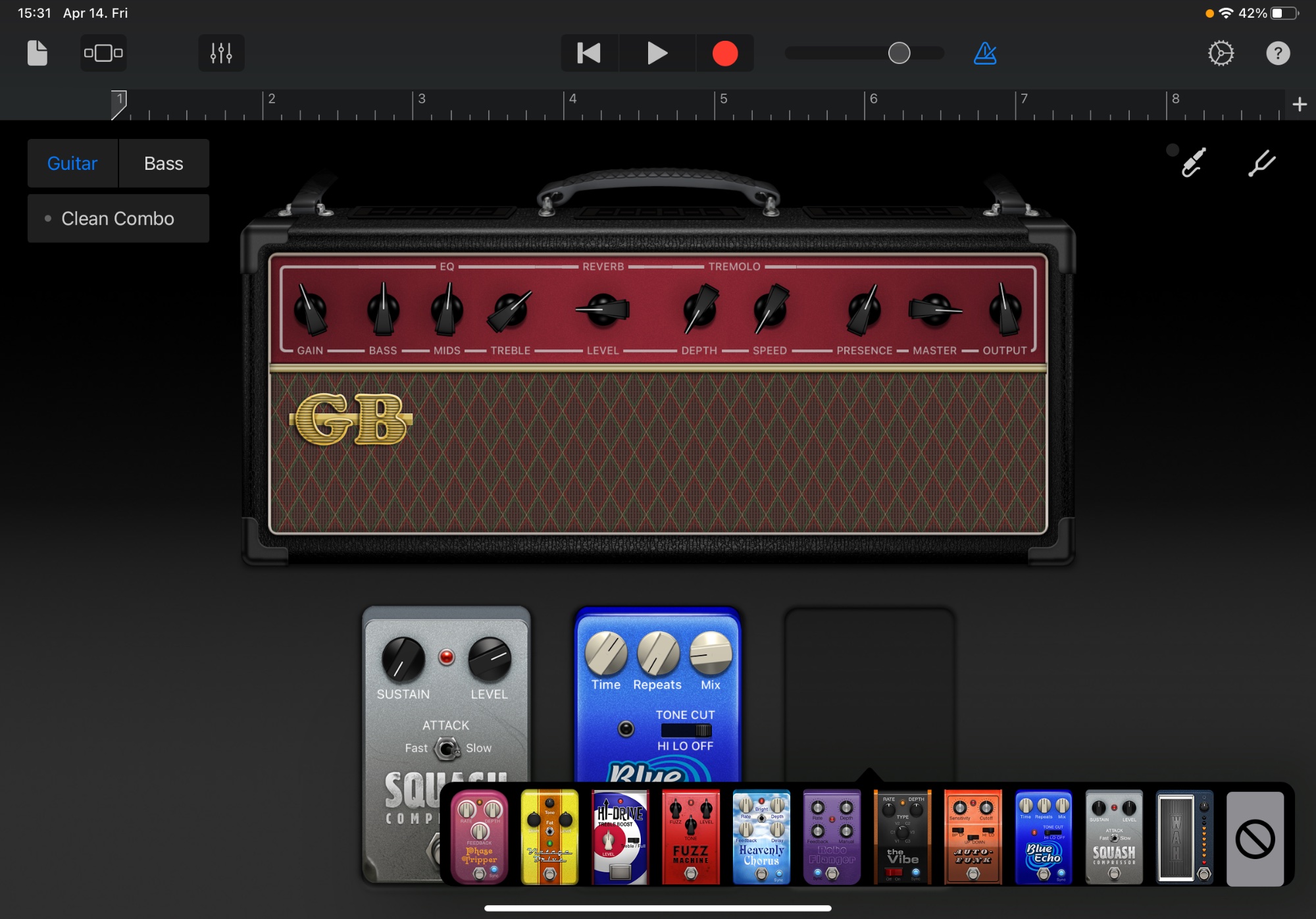Start recording with red Record button
Viewport: 1316px width, 919px height.
(725, 53)
